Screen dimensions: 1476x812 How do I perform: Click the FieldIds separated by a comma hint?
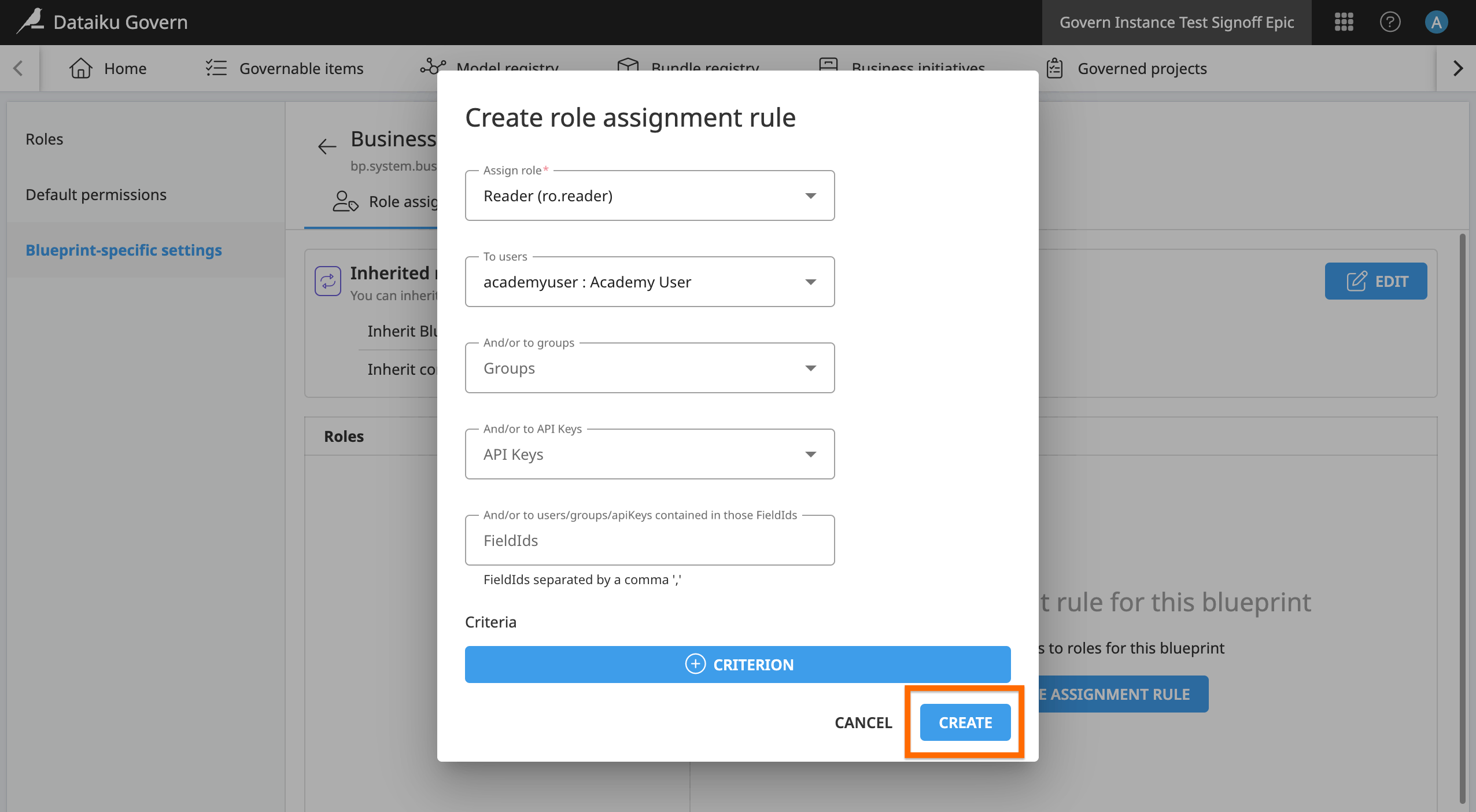(582, 580)
